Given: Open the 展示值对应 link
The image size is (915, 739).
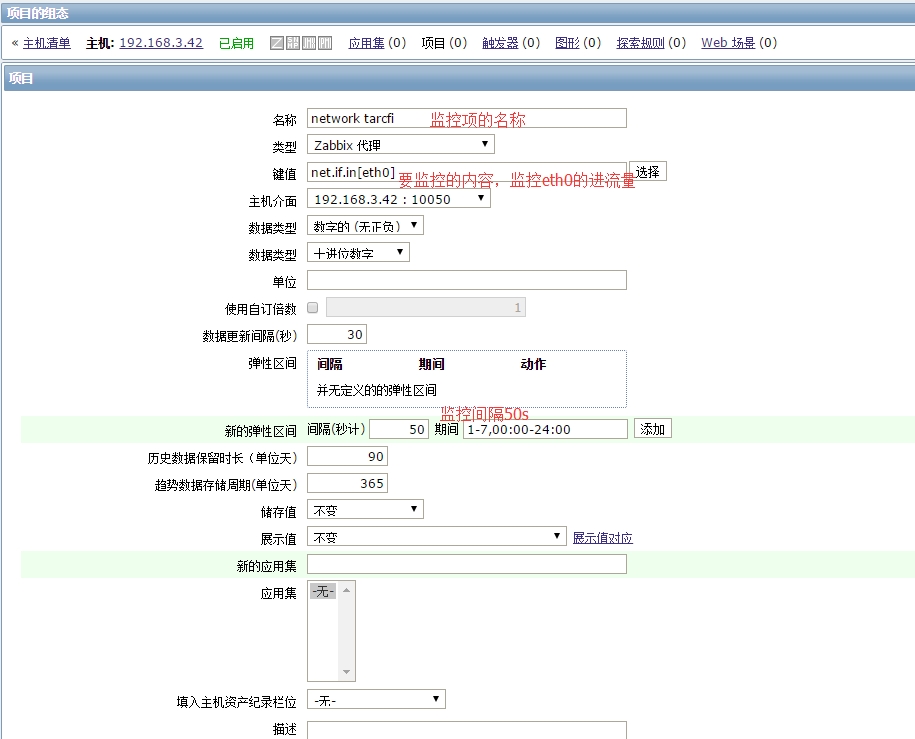Looking at the screenshot, I should tap(603, 538).
